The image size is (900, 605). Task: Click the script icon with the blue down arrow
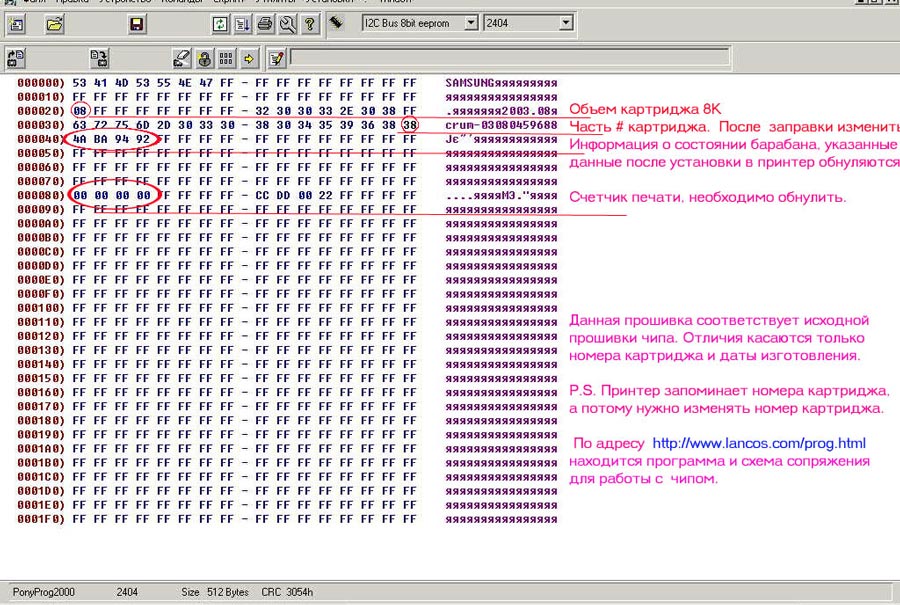(x=242, y=24)
